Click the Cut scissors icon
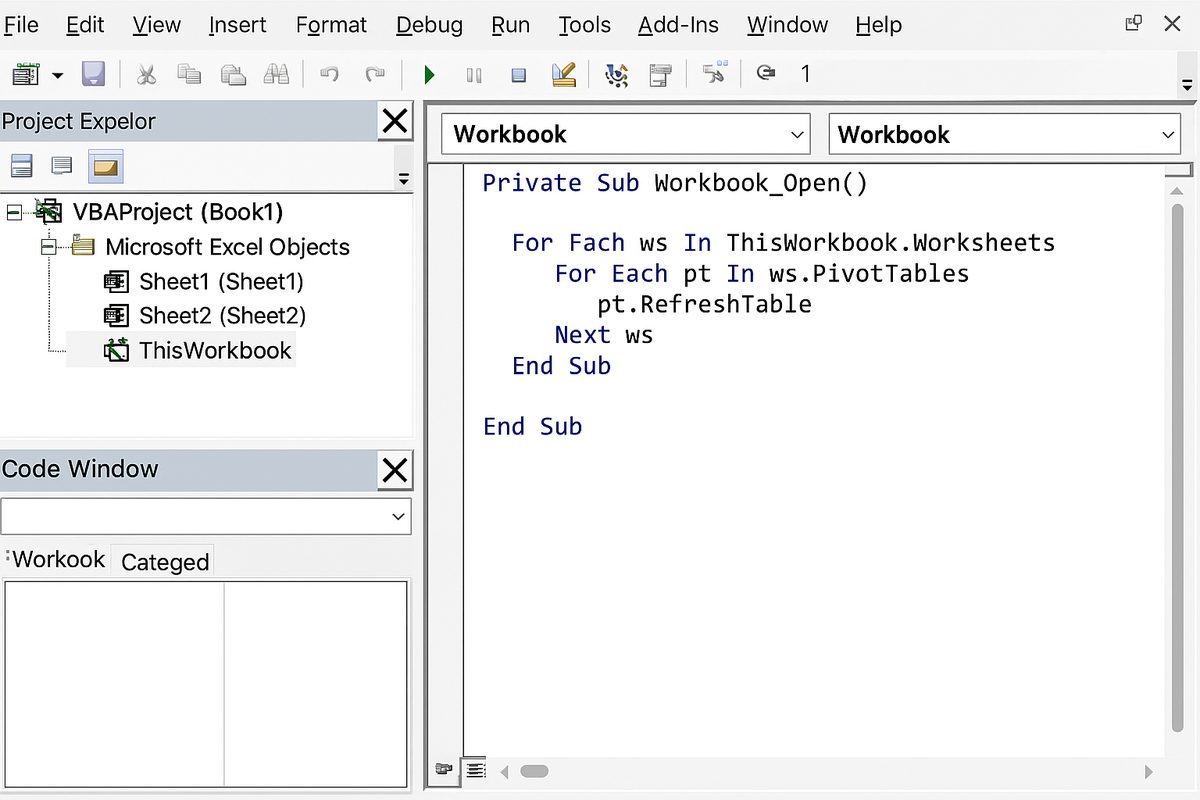 point(147,74)
